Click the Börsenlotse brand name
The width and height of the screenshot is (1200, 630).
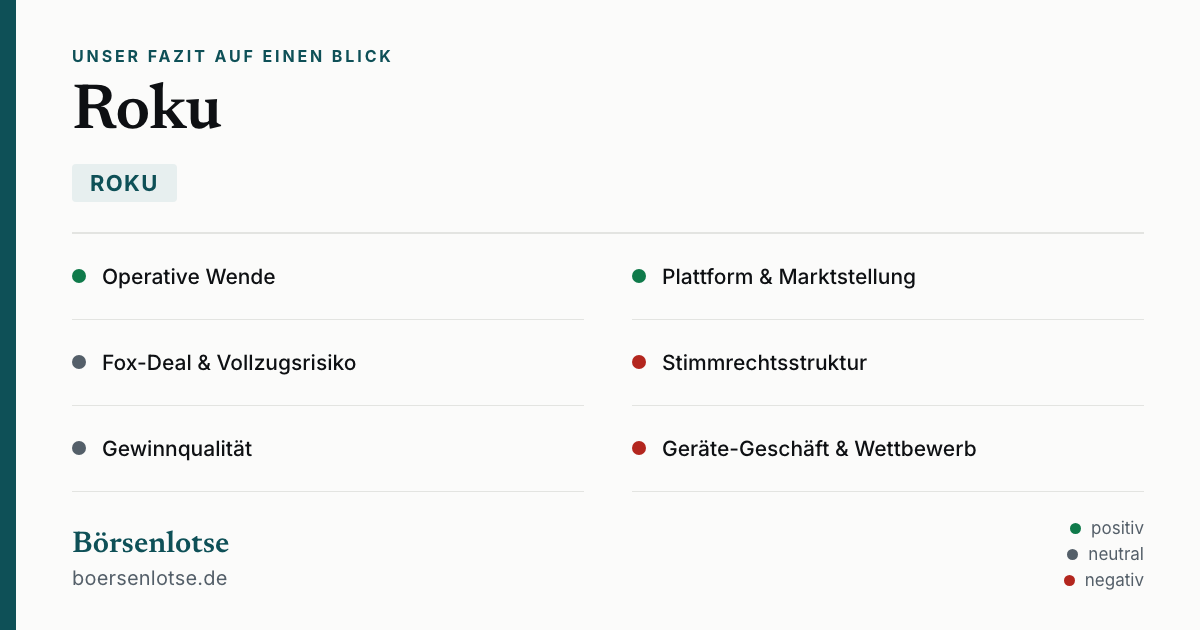(151, 542)
